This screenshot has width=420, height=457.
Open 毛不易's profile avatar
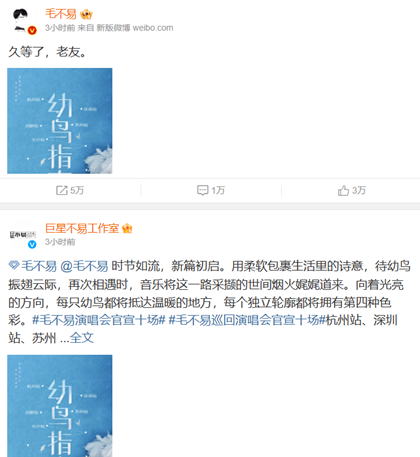coord(22,21)
